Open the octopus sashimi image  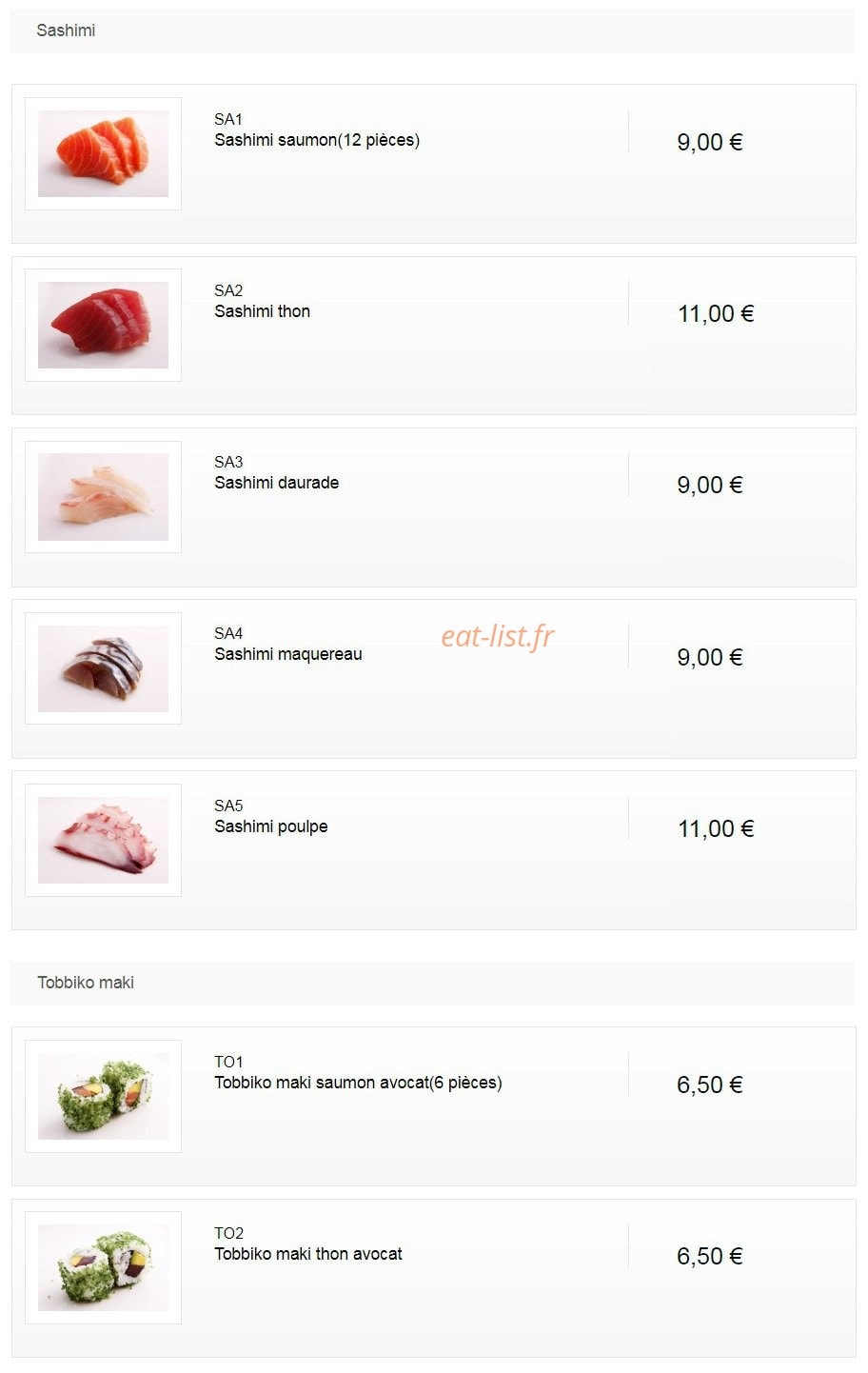(x=103, y=840)
